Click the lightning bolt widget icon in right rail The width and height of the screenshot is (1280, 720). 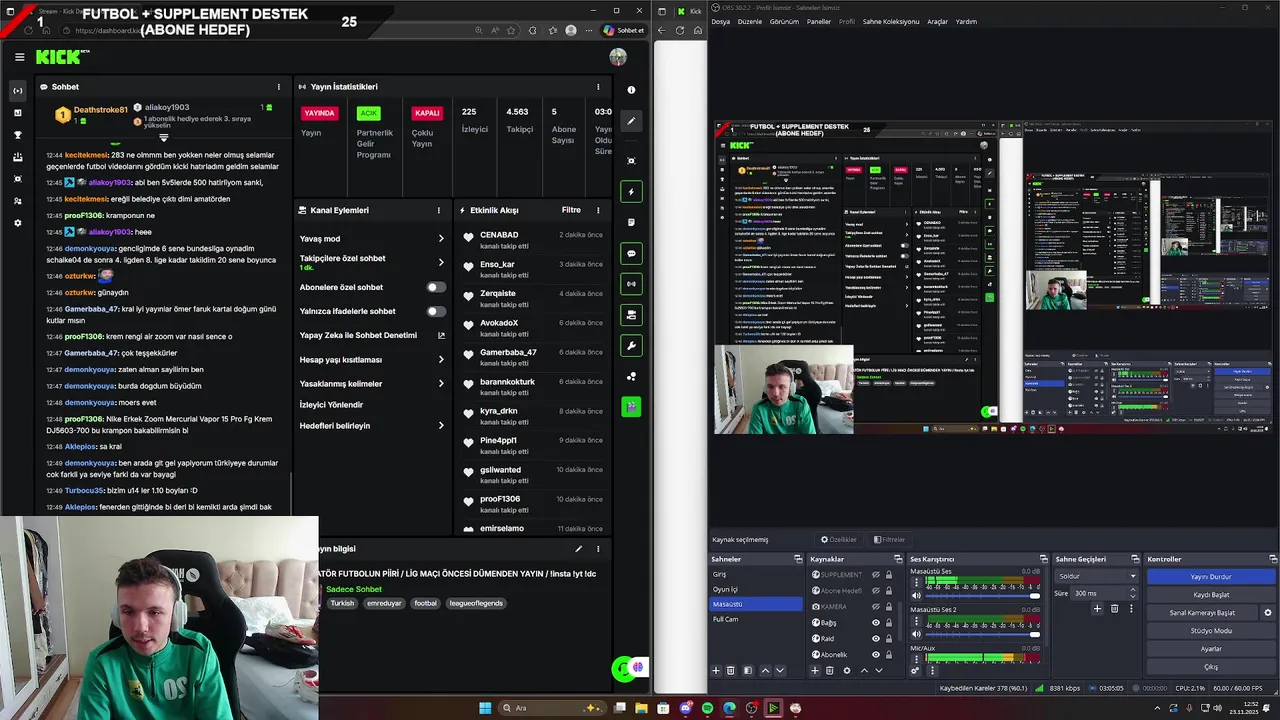click(631, 191)
